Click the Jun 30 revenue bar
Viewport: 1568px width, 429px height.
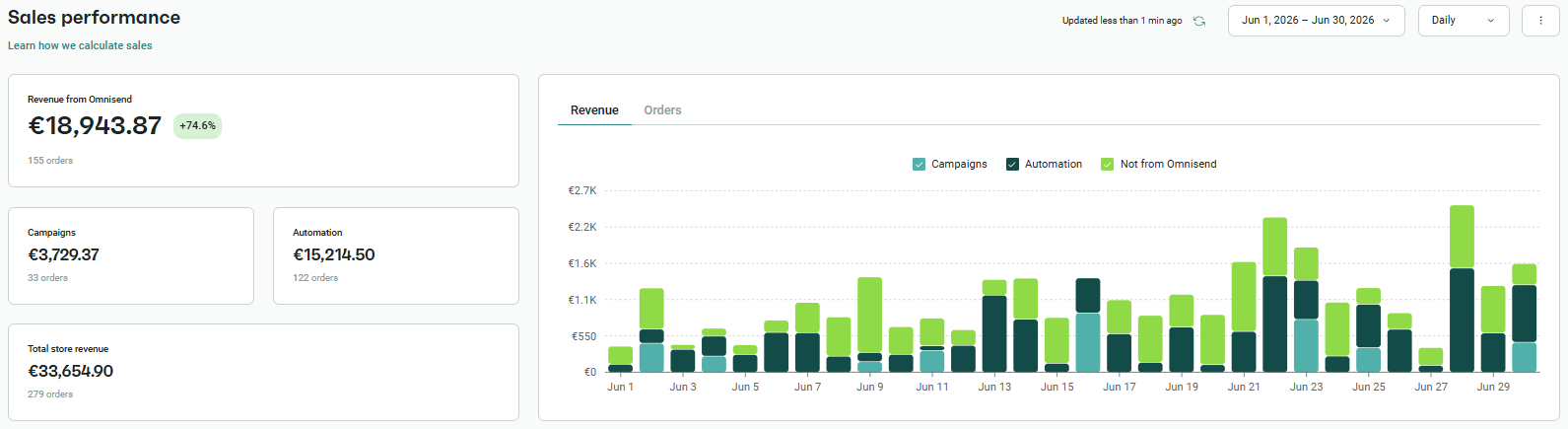click(1525, 318)
